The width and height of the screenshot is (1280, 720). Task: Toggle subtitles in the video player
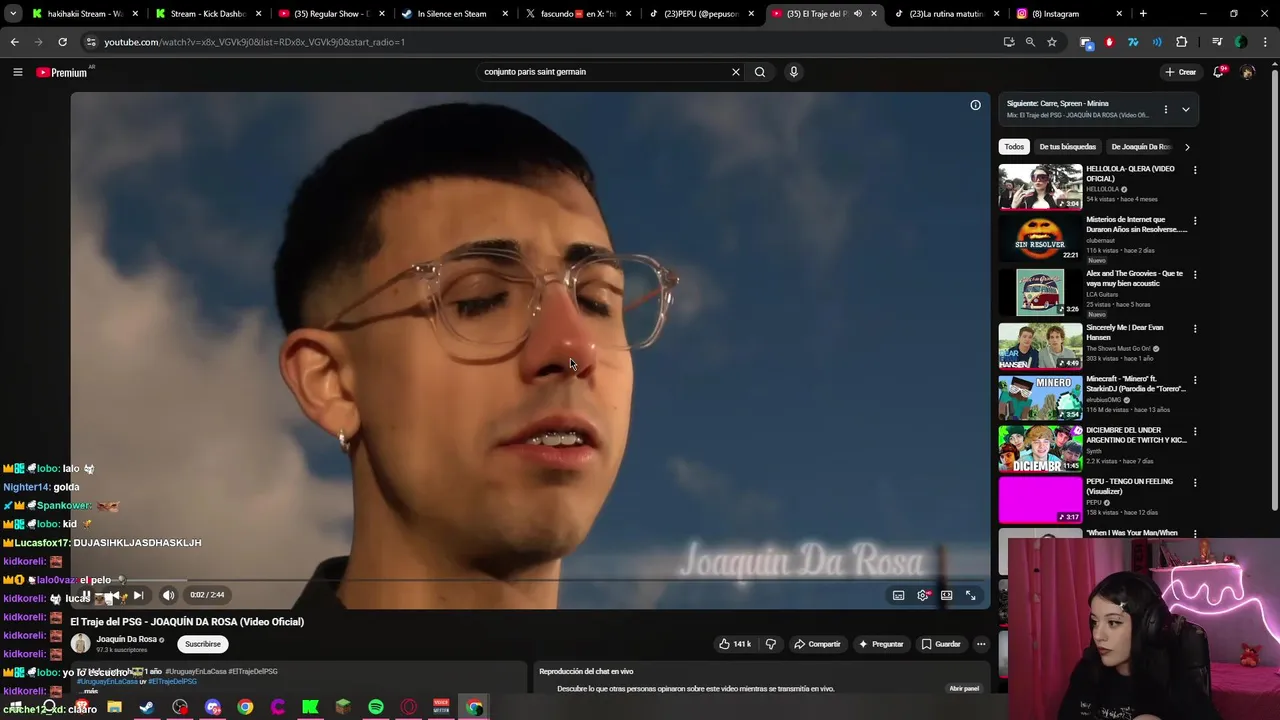(x=898, y=595)
